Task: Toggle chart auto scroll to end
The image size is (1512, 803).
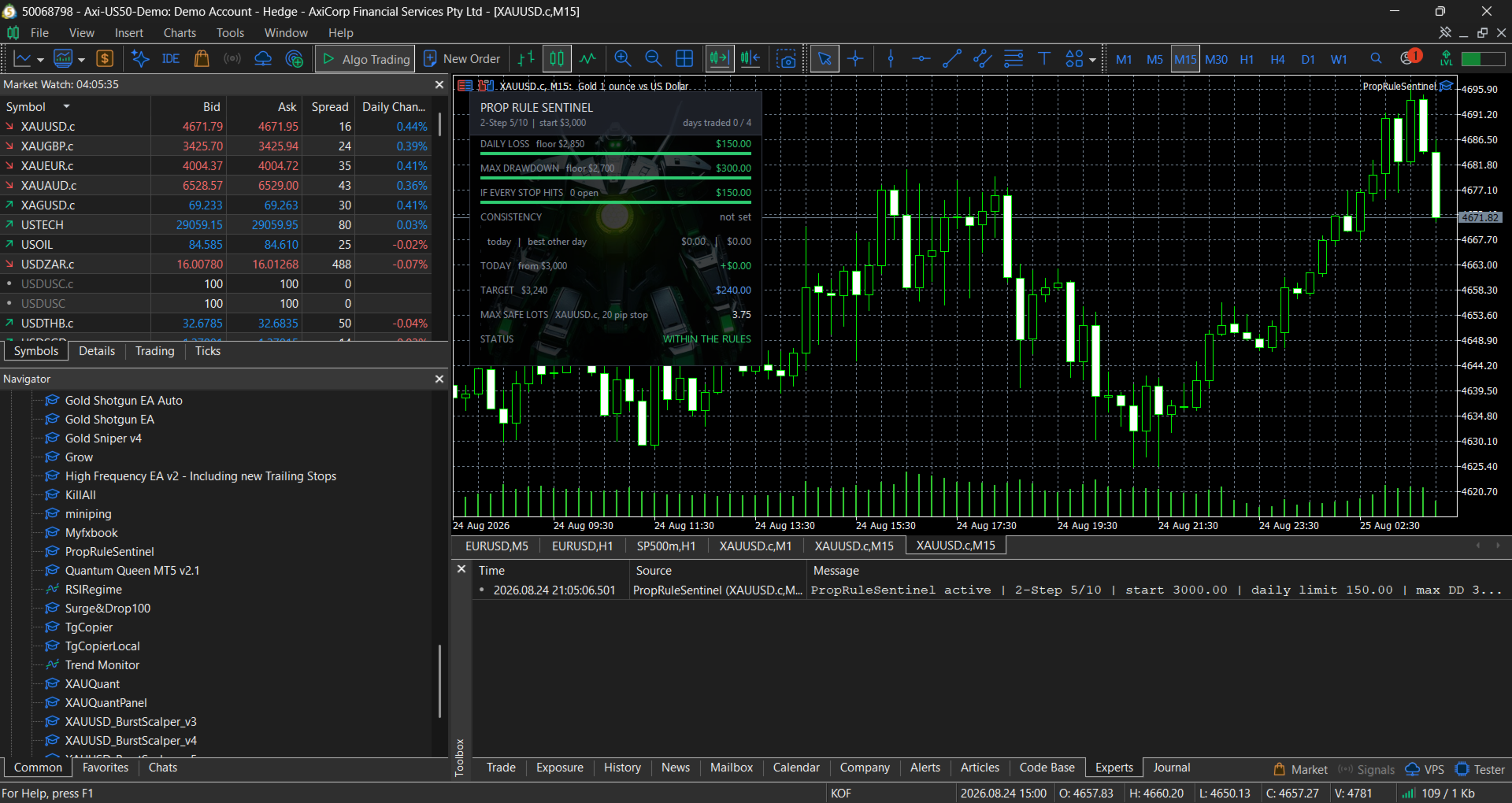Action: click(x=719, y=59)
